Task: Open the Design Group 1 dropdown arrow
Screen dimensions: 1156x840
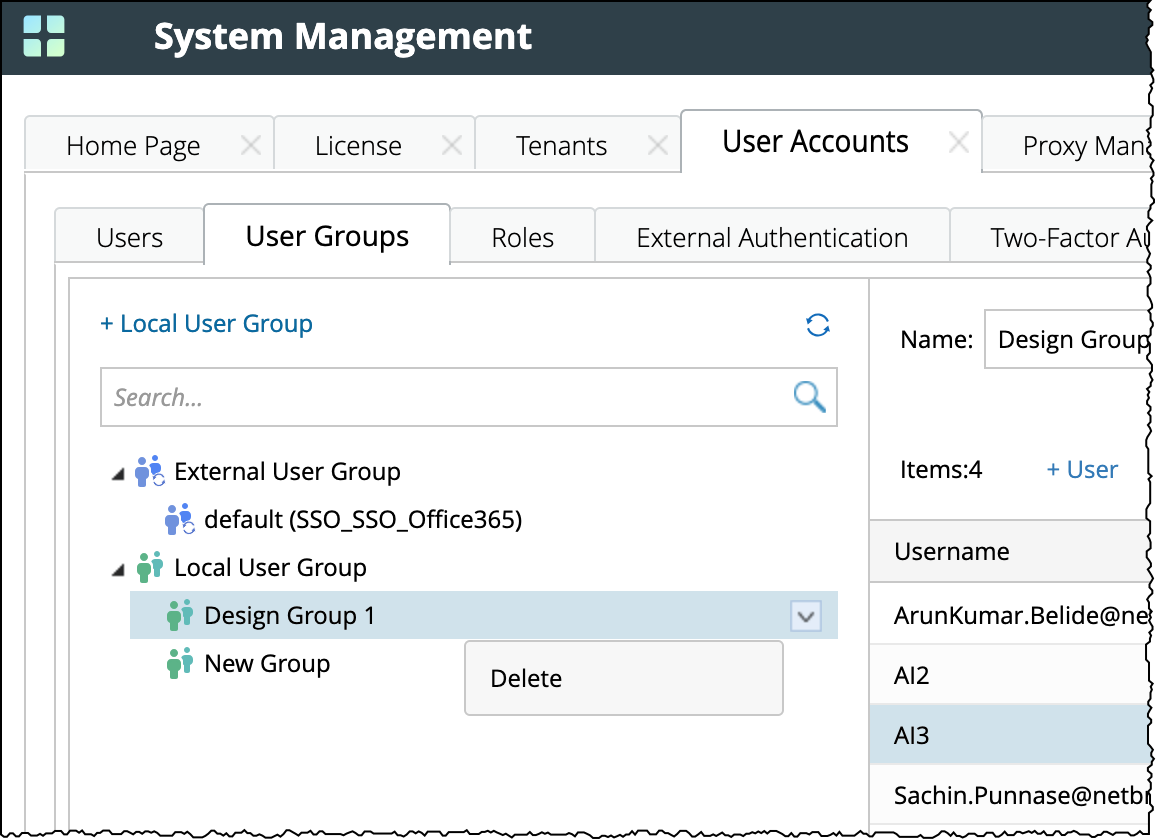Action: (x=805, y=616)
